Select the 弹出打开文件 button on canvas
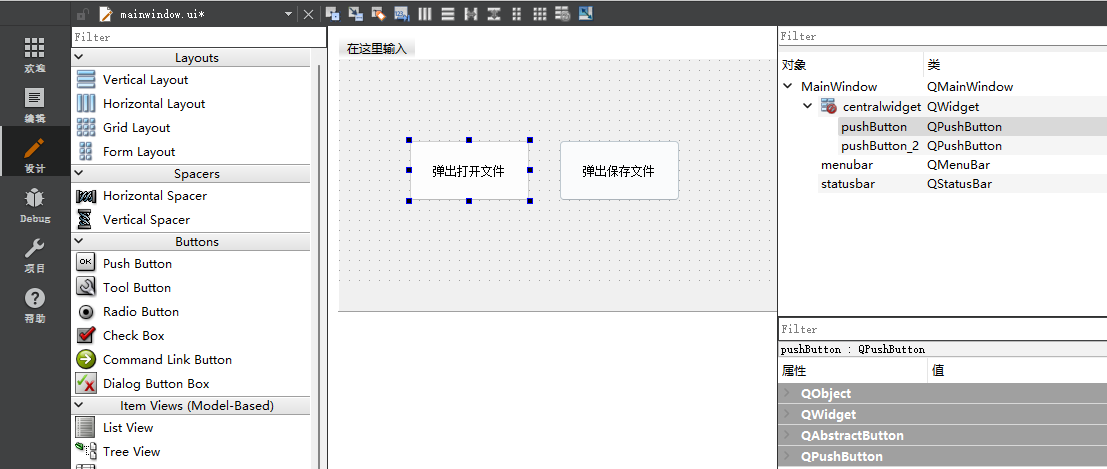Screen dimensions: 1107x469 pos(469,170)
